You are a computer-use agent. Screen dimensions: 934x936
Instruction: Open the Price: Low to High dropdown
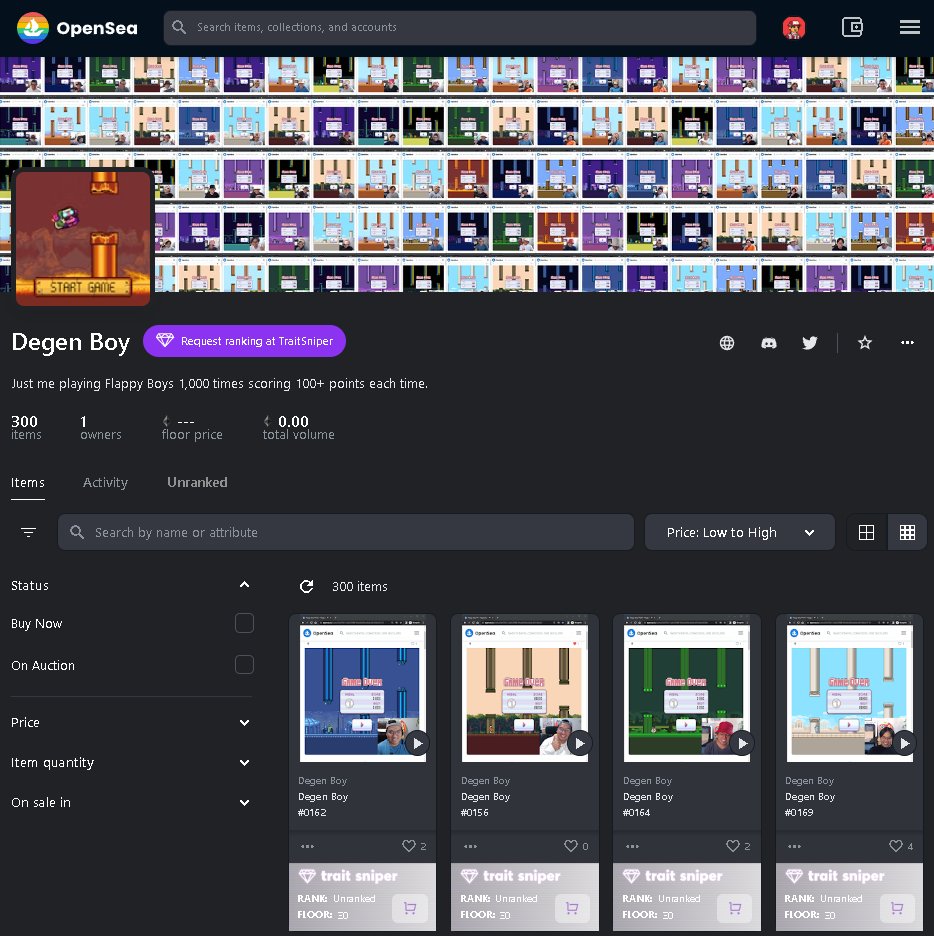pyautogui.click(x=739, y=532)
